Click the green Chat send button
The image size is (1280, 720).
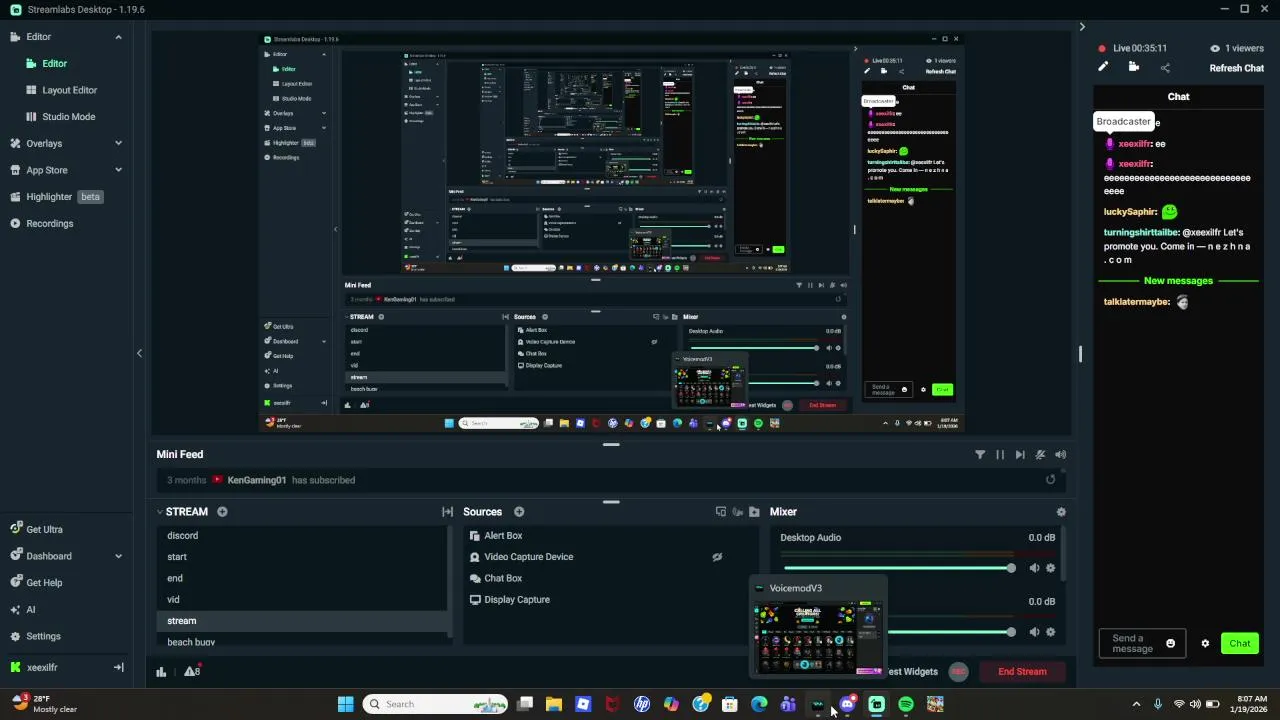click(1240, 644)
